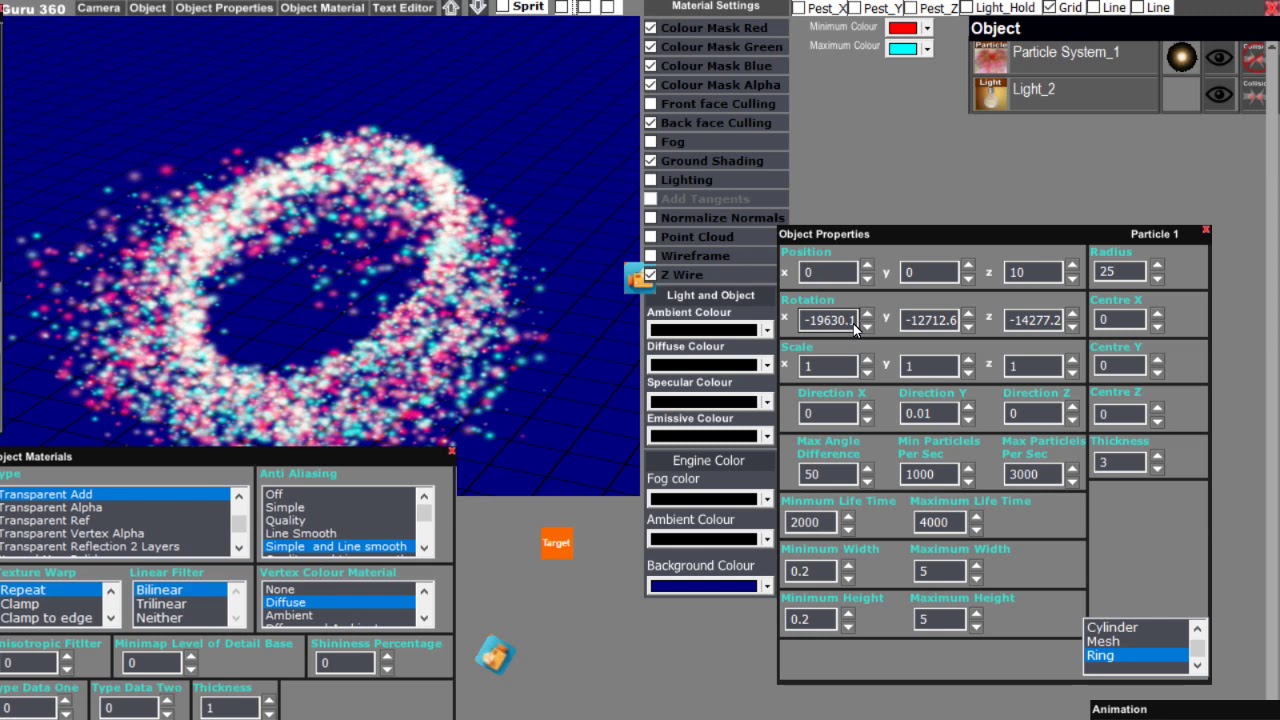Click the Radius input field
This screenshot has height=720, width=1280.
click(x=1119, y=271)
